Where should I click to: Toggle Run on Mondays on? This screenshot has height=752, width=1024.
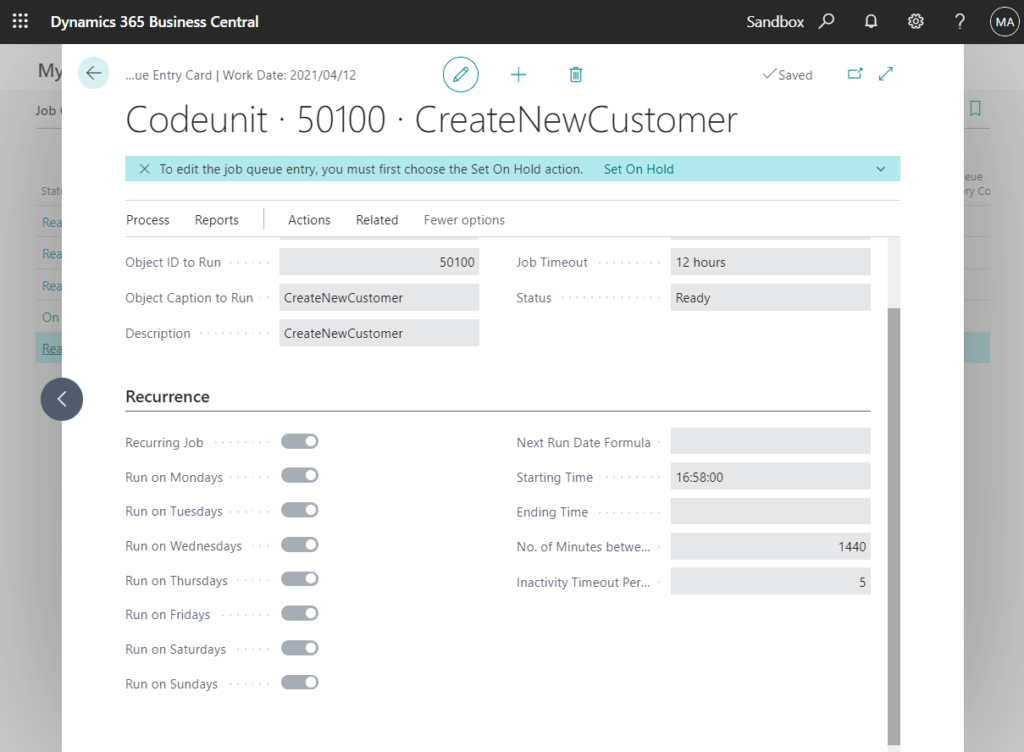[299, 475]
